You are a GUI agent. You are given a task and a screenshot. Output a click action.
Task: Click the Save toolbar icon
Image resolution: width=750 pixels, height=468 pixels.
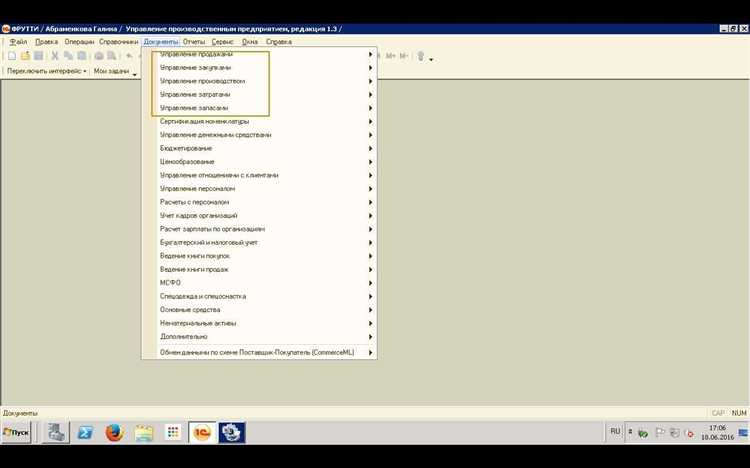39,56
